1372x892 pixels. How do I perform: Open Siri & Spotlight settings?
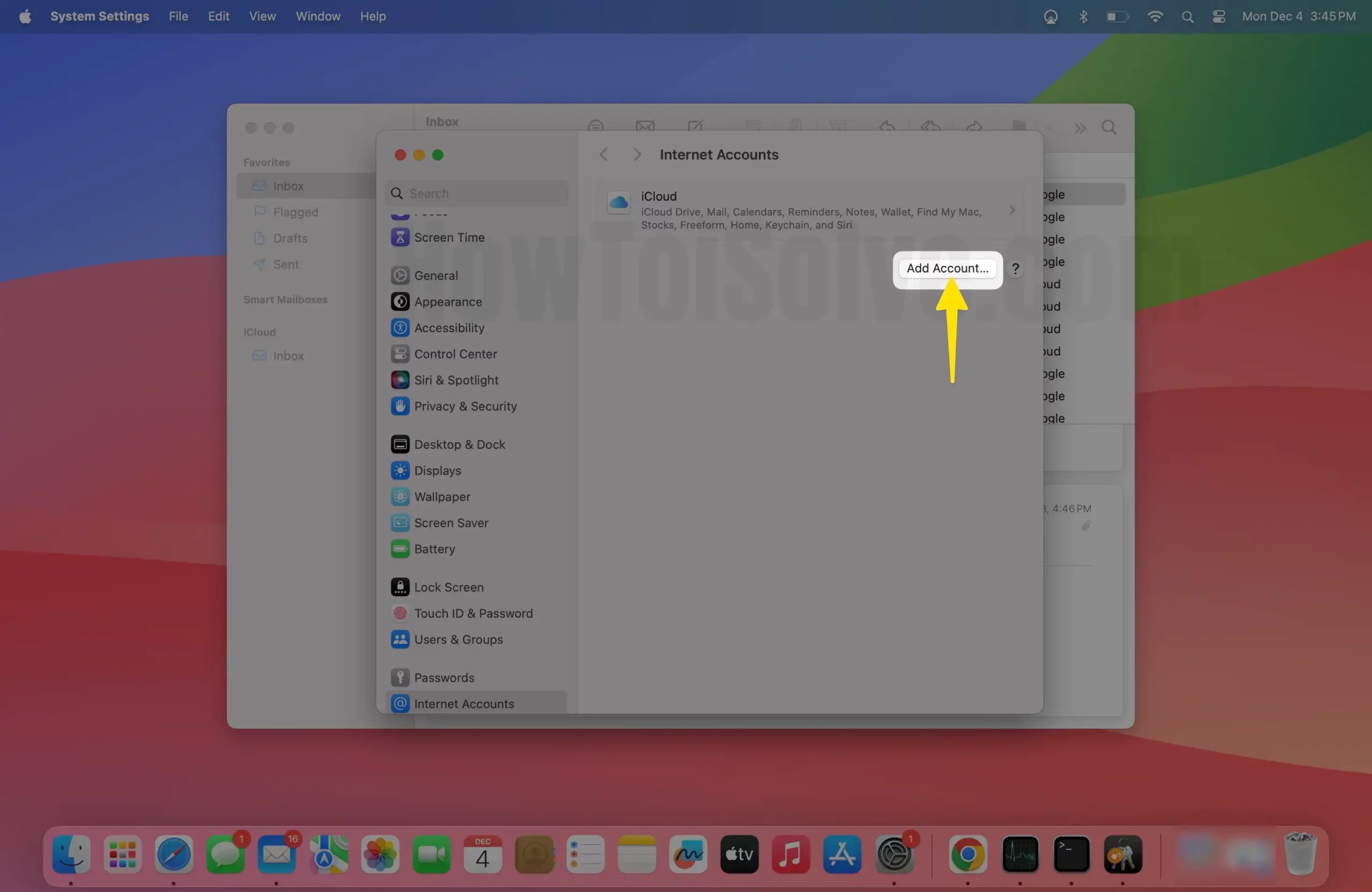coord(456,380)
